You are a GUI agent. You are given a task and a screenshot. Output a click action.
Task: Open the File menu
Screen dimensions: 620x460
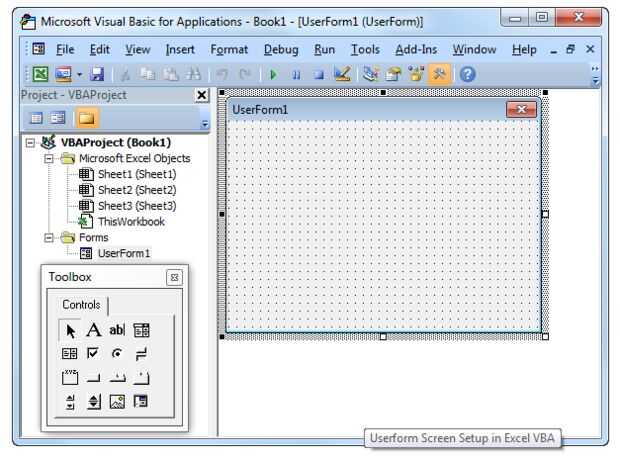65,49
